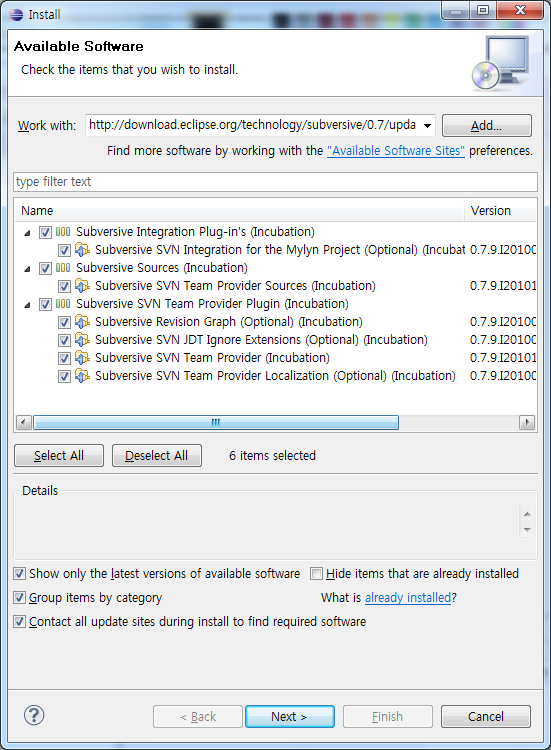This screenshot has width=551, height=750.
Task: Select Subversive Sources (Incubation) category text
Action: (x=162, y=268)
